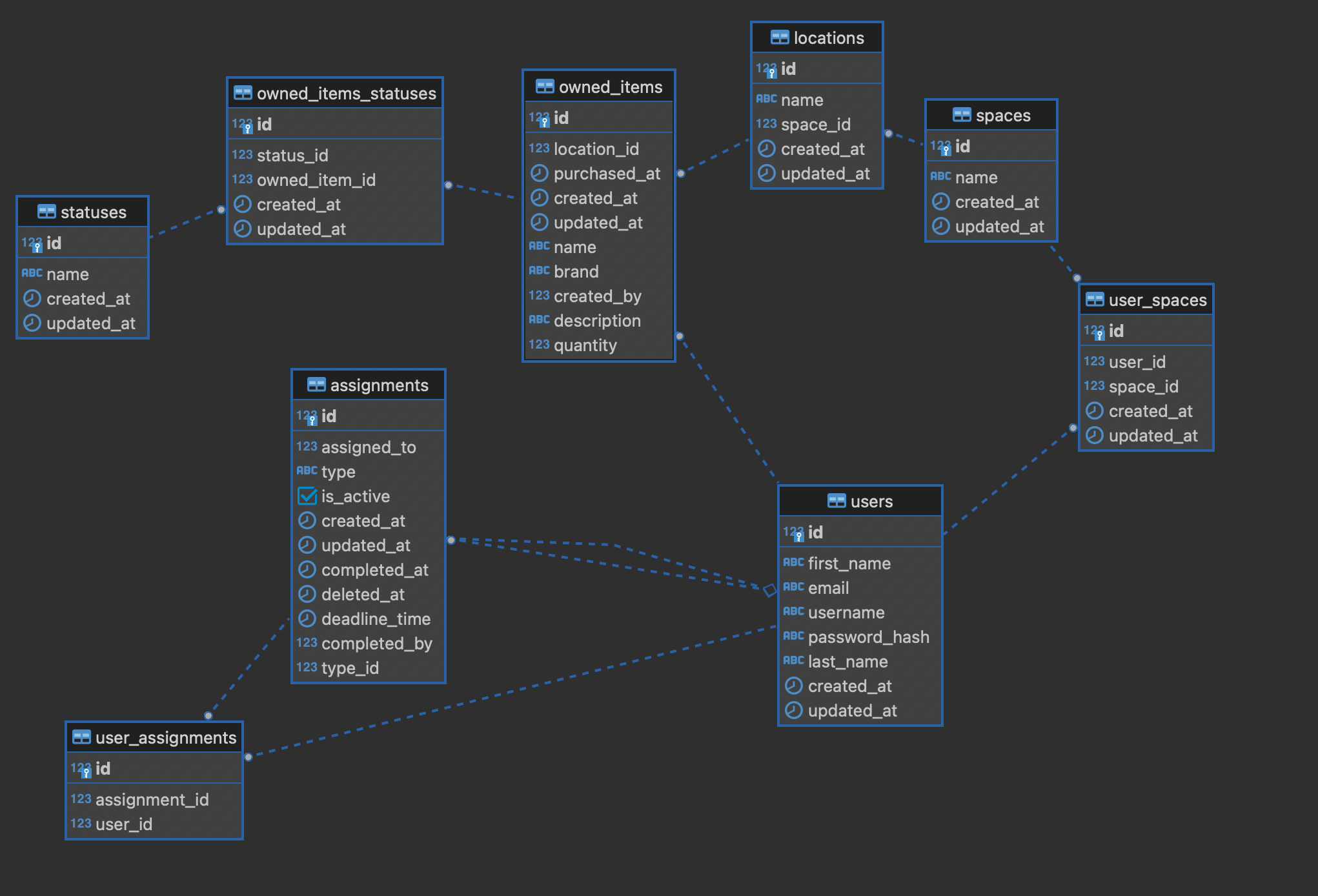Click the 123 icon next to quantity
This screenshot has height=896, width=1318.
click(x=539, y=345)
